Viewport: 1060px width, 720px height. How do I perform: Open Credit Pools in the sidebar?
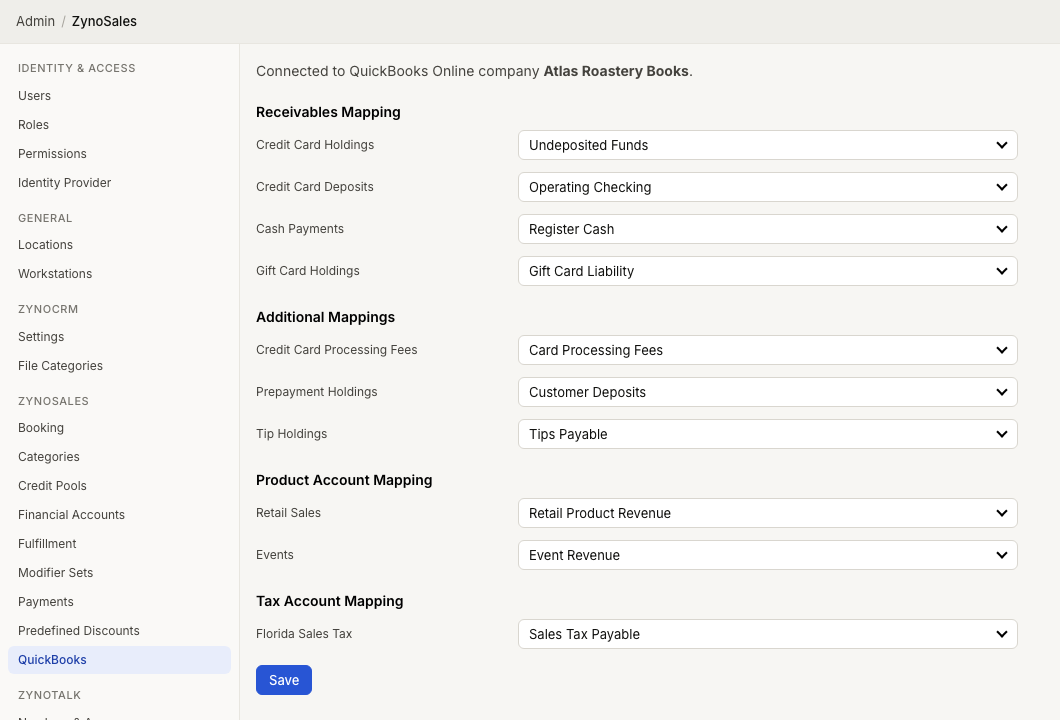(x=52, y=487)
